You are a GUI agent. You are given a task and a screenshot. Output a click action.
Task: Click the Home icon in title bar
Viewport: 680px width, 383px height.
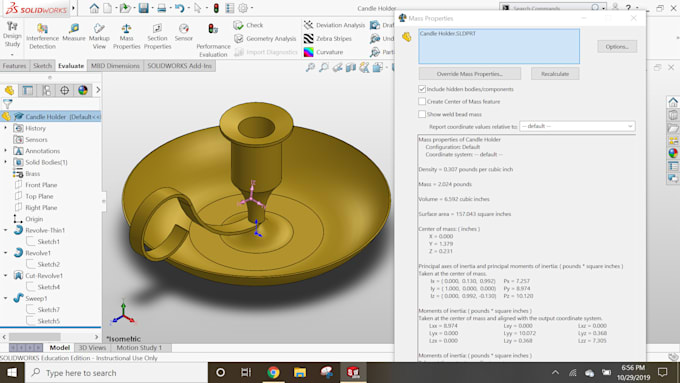click(x=94, y=8)
